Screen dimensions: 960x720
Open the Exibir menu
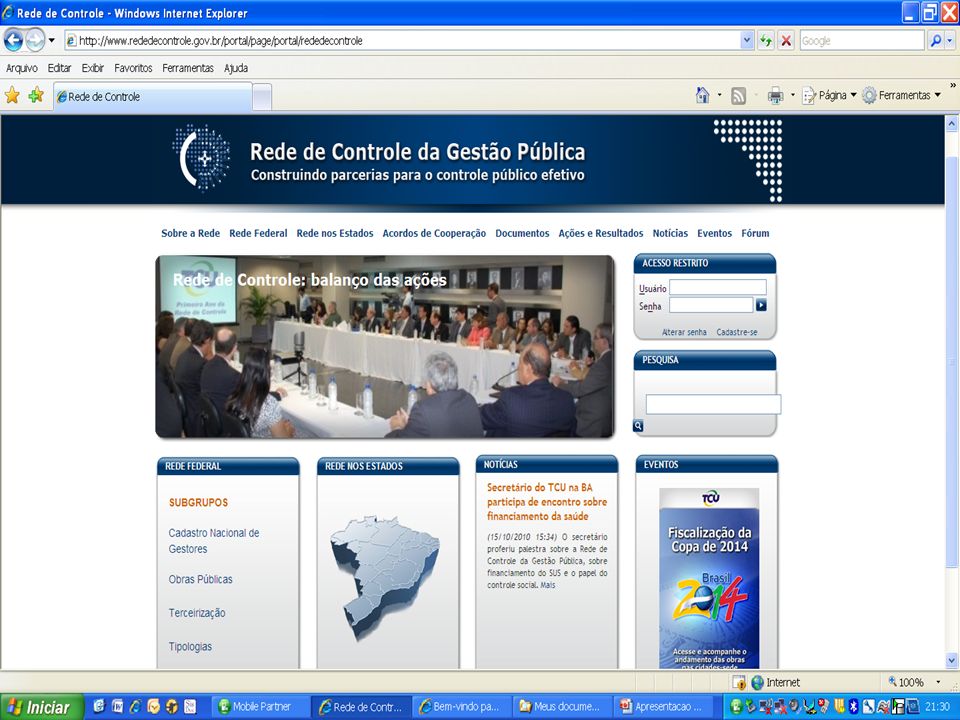tap(92, 68)
